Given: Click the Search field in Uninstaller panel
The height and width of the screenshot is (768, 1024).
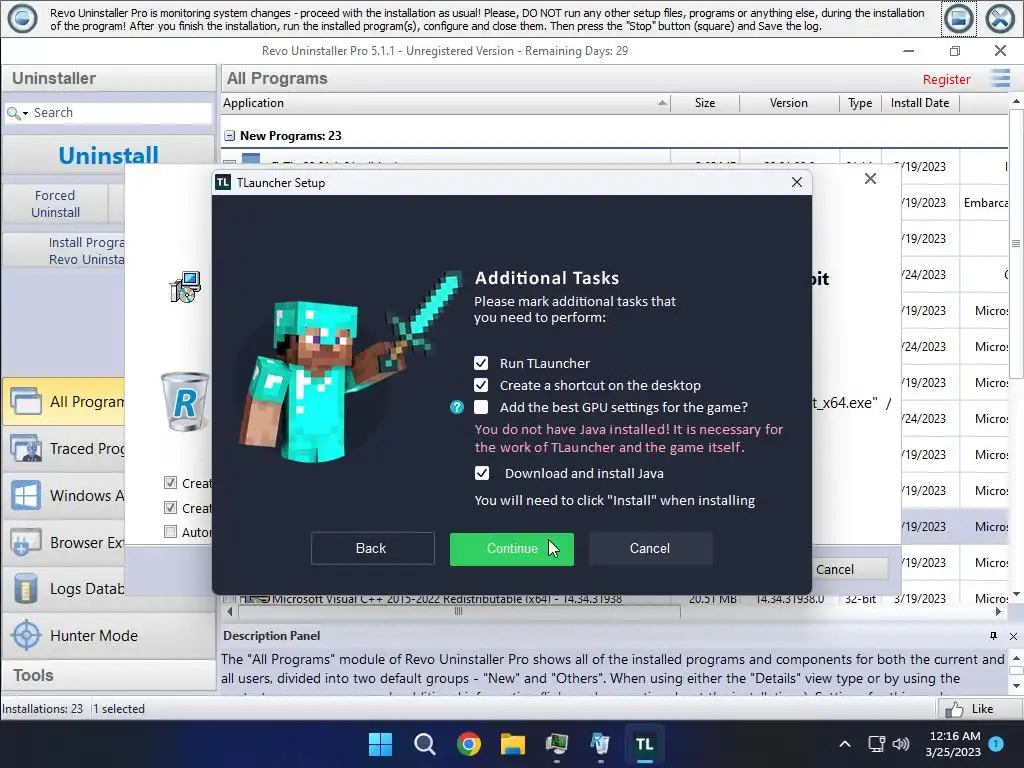Looking at the screenshot, I should point(121,112).
